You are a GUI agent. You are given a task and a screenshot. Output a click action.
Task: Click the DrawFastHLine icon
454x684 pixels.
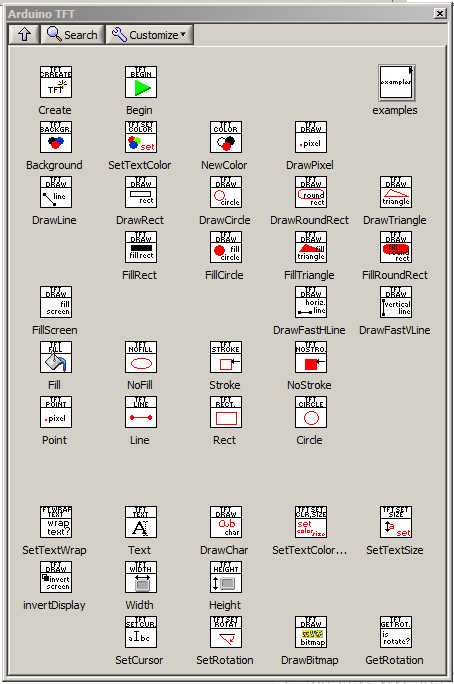[311, 302]
